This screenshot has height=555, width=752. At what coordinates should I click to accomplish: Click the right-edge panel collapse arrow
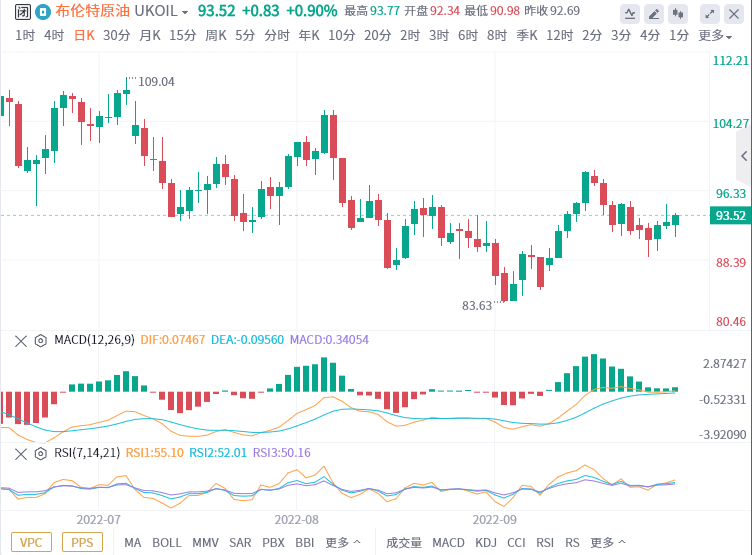tap(743, 157)
